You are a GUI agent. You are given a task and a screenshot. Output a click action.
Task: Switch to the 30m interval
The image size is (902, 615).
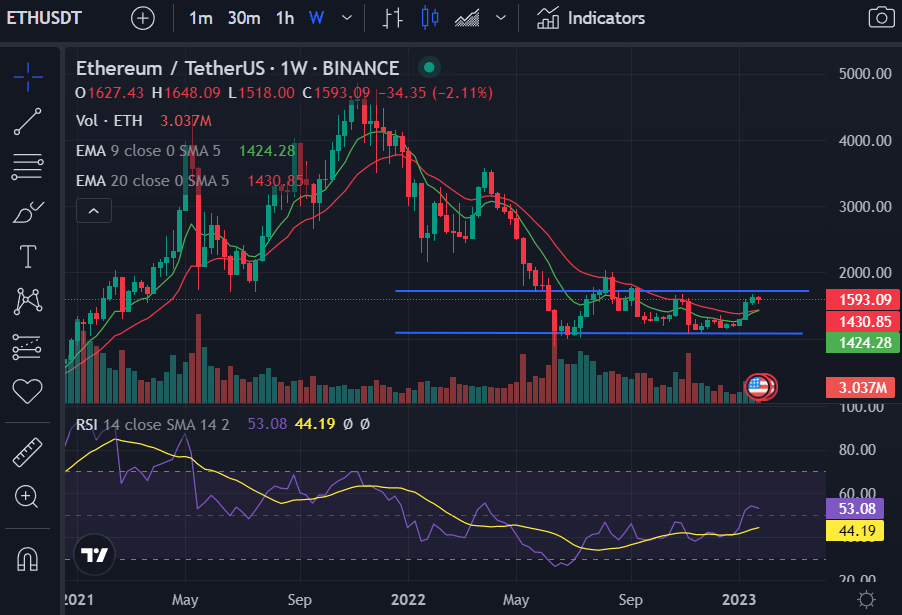point(244,18)
